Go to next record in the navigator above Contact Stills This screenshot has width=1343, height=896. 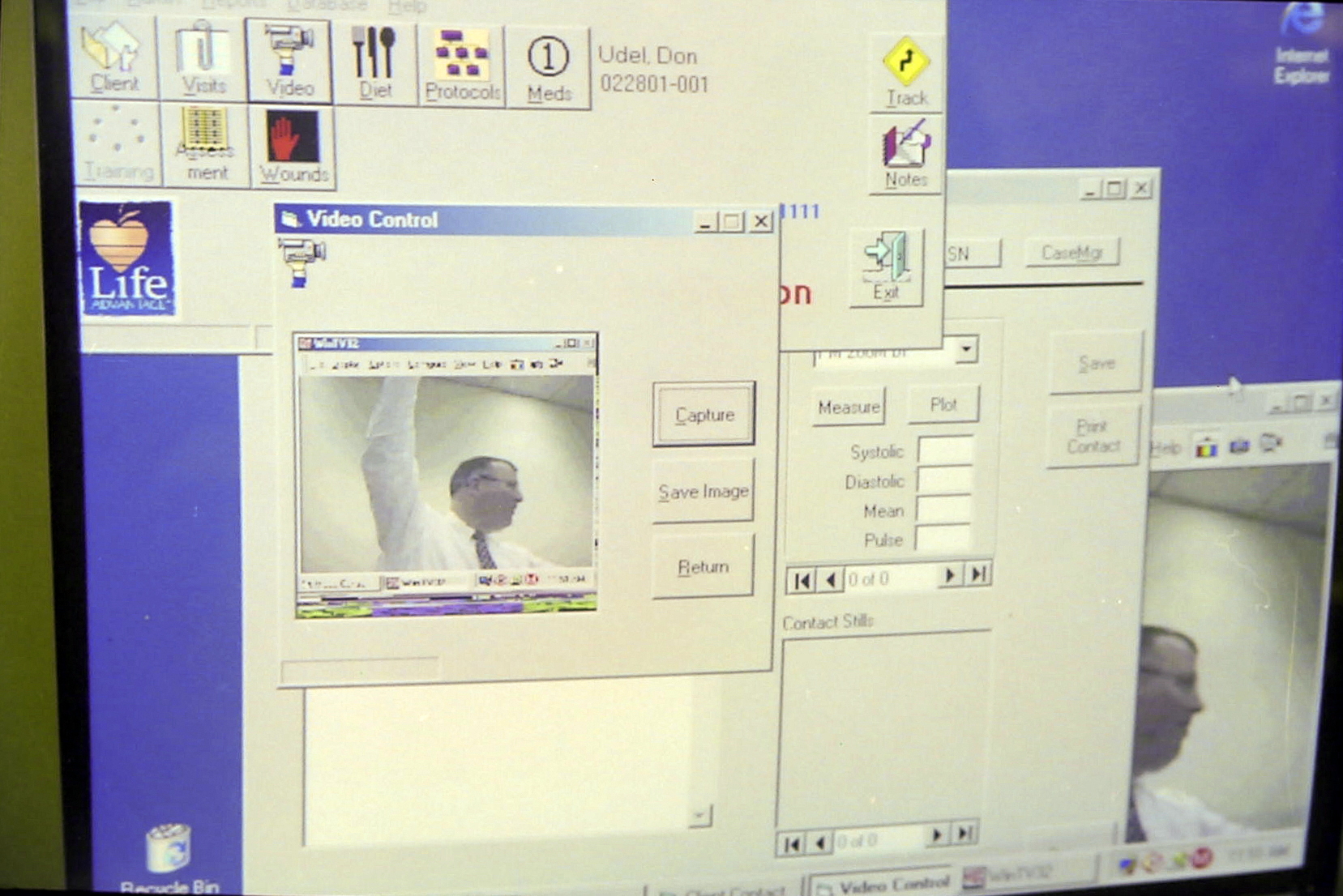(x=948, y=576)
